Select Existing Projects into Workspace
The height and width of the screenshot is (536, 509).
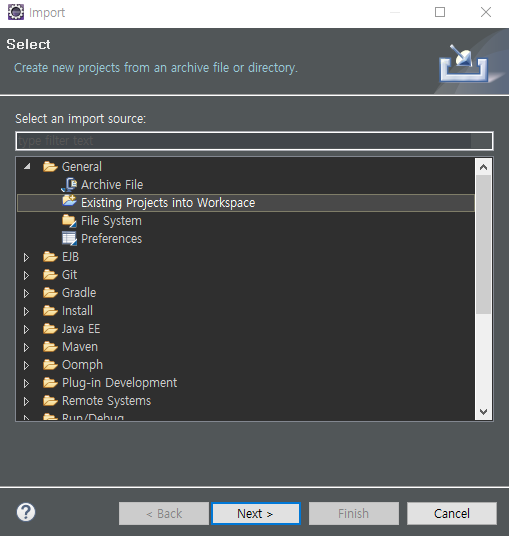pos(168,203)
